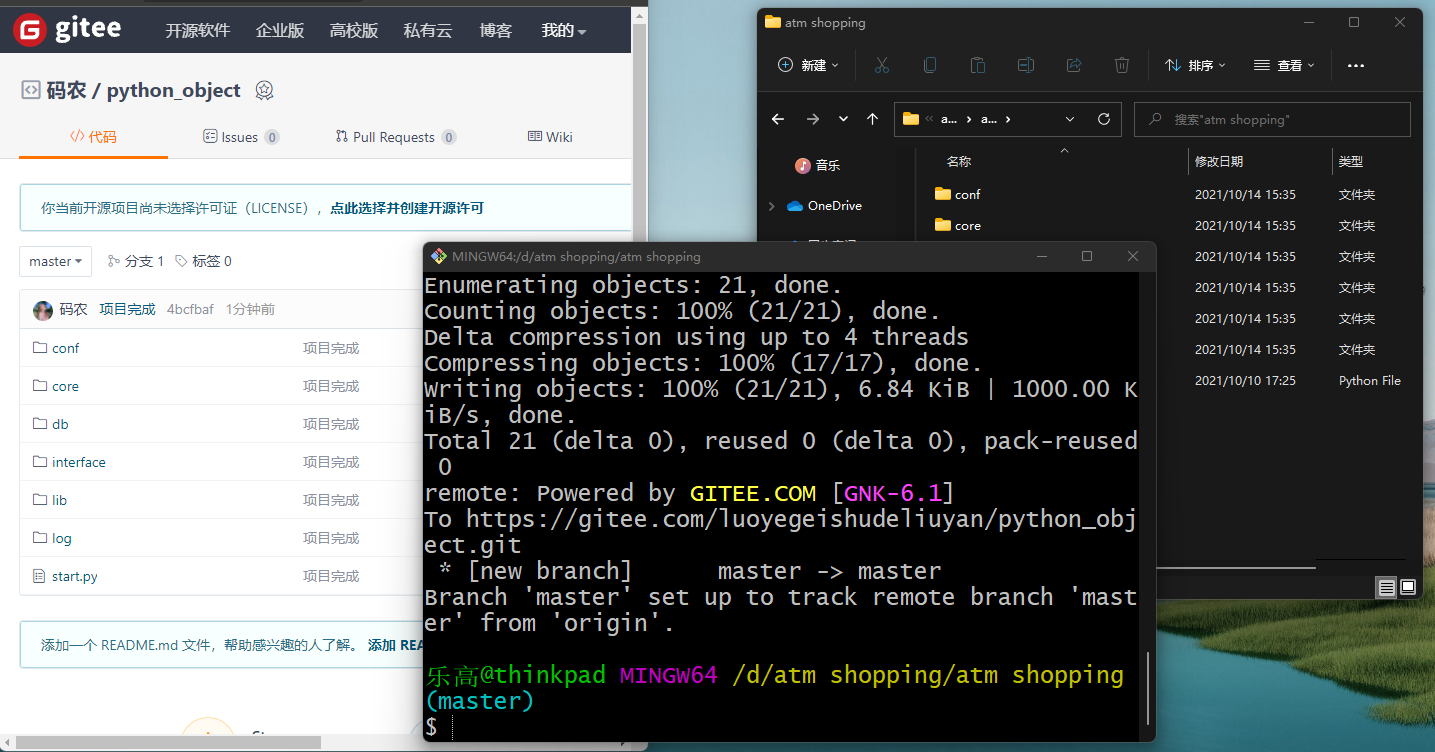Image resolution: width=1435 pixels, height=752 pixels.
Task: Open the 新建 dropdown in Explorer
Action: (x=808, y=65)
